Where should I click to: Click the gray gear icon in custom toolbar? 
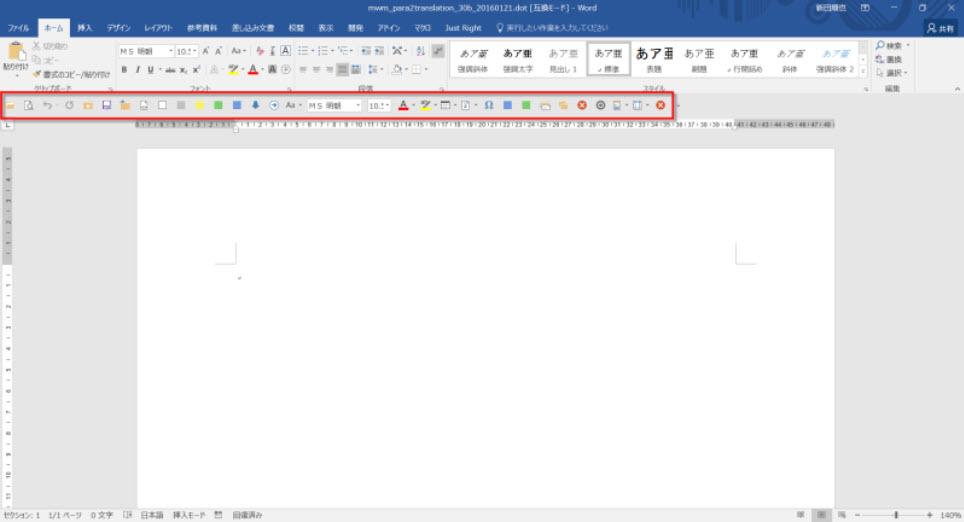600,105
